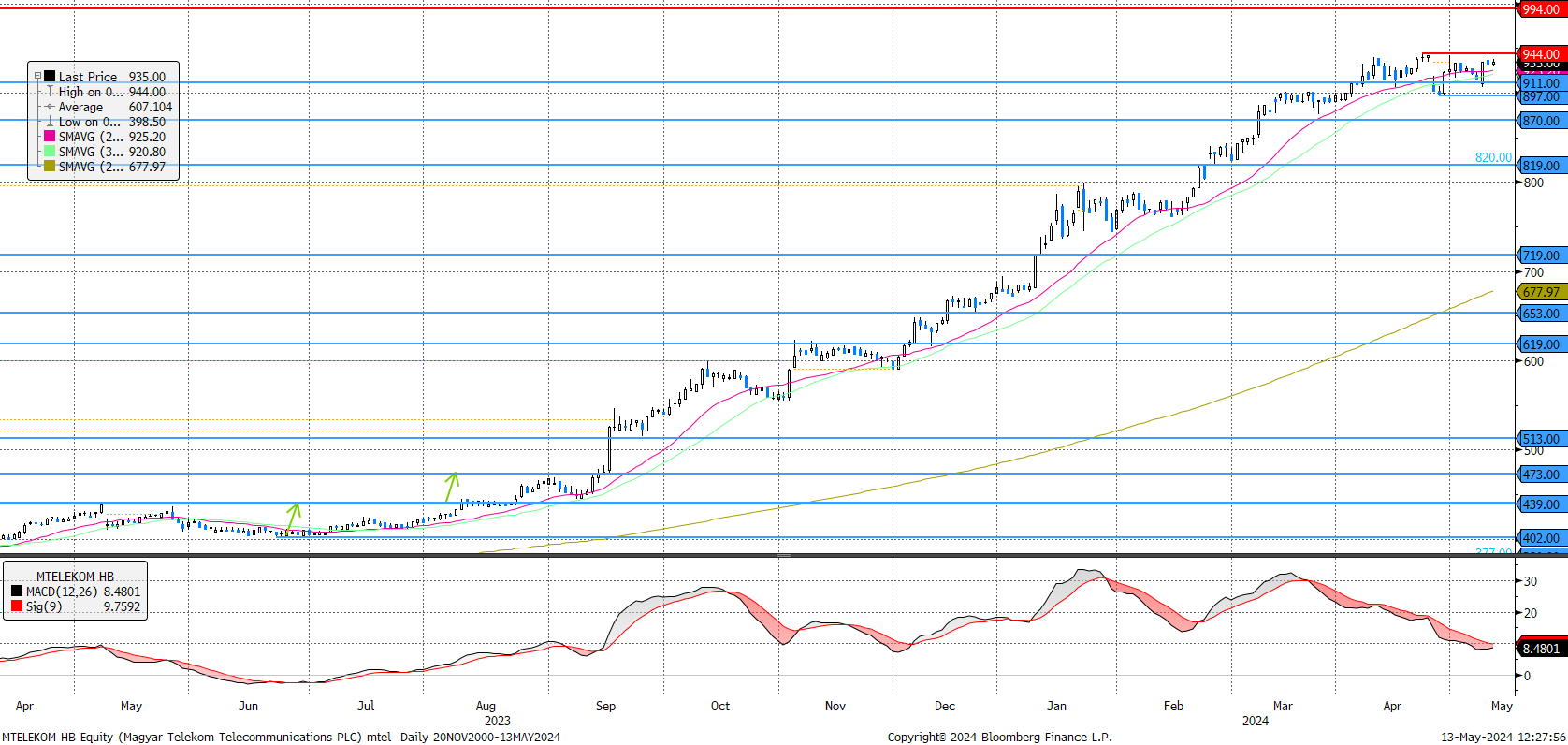Select the Last Price legend label
1568x745 pixels.
click(88, 77)
